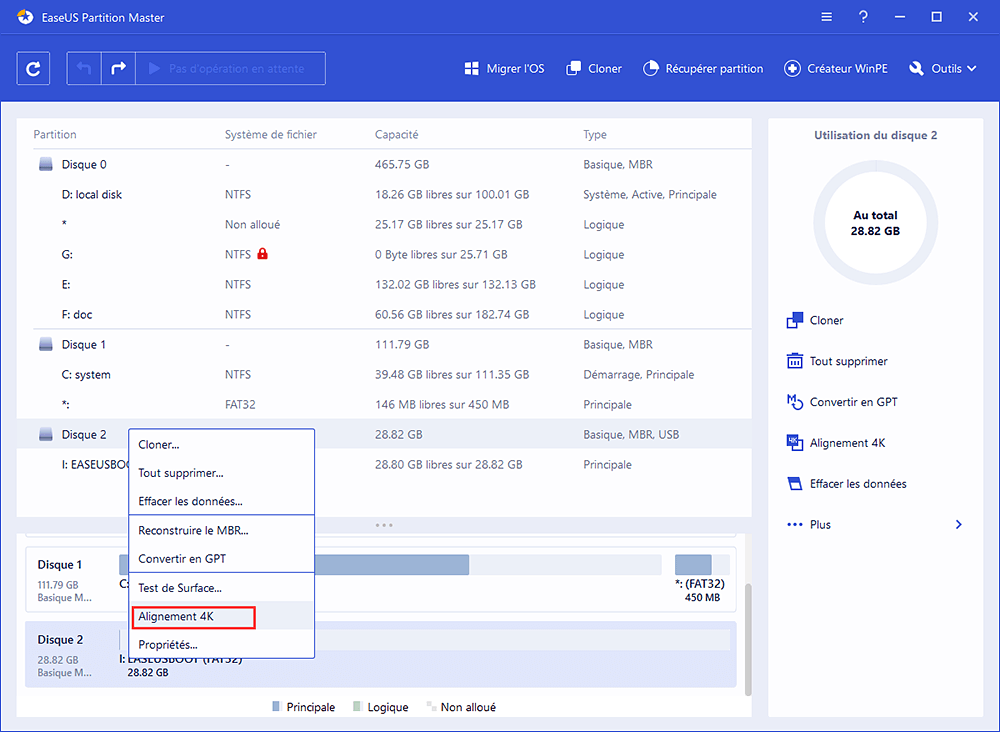Select Convertir en GPT in context menu
Image resolution: width=1000 pixels, height=732 pixels.
click(222, 559)
